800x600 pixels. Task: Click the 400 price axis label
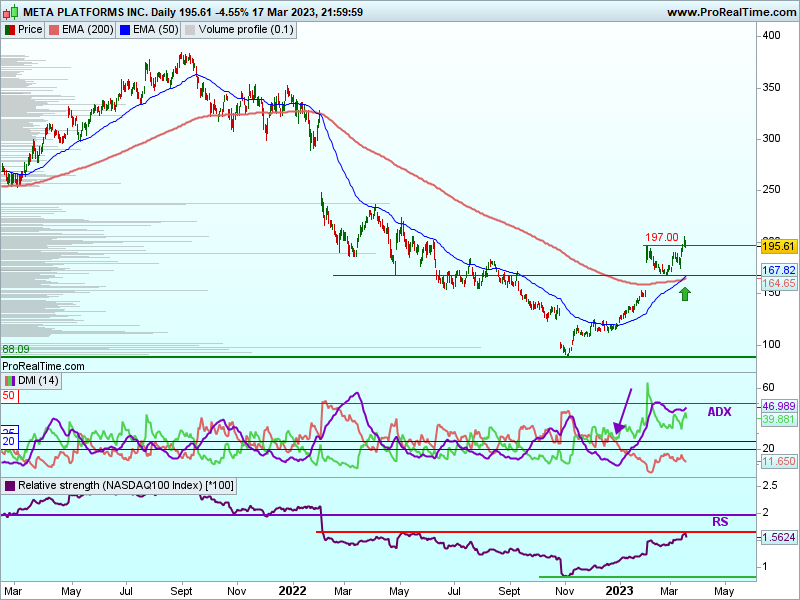coord(771,36)
